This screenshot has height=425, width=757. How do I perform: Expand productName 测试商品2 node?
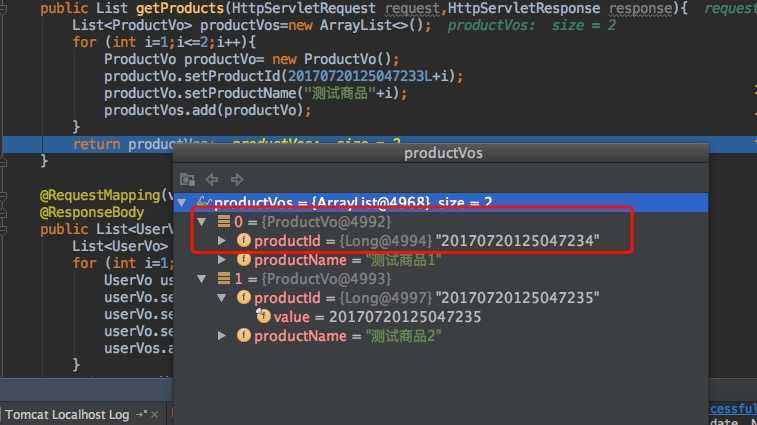click(x=222, y=336)
